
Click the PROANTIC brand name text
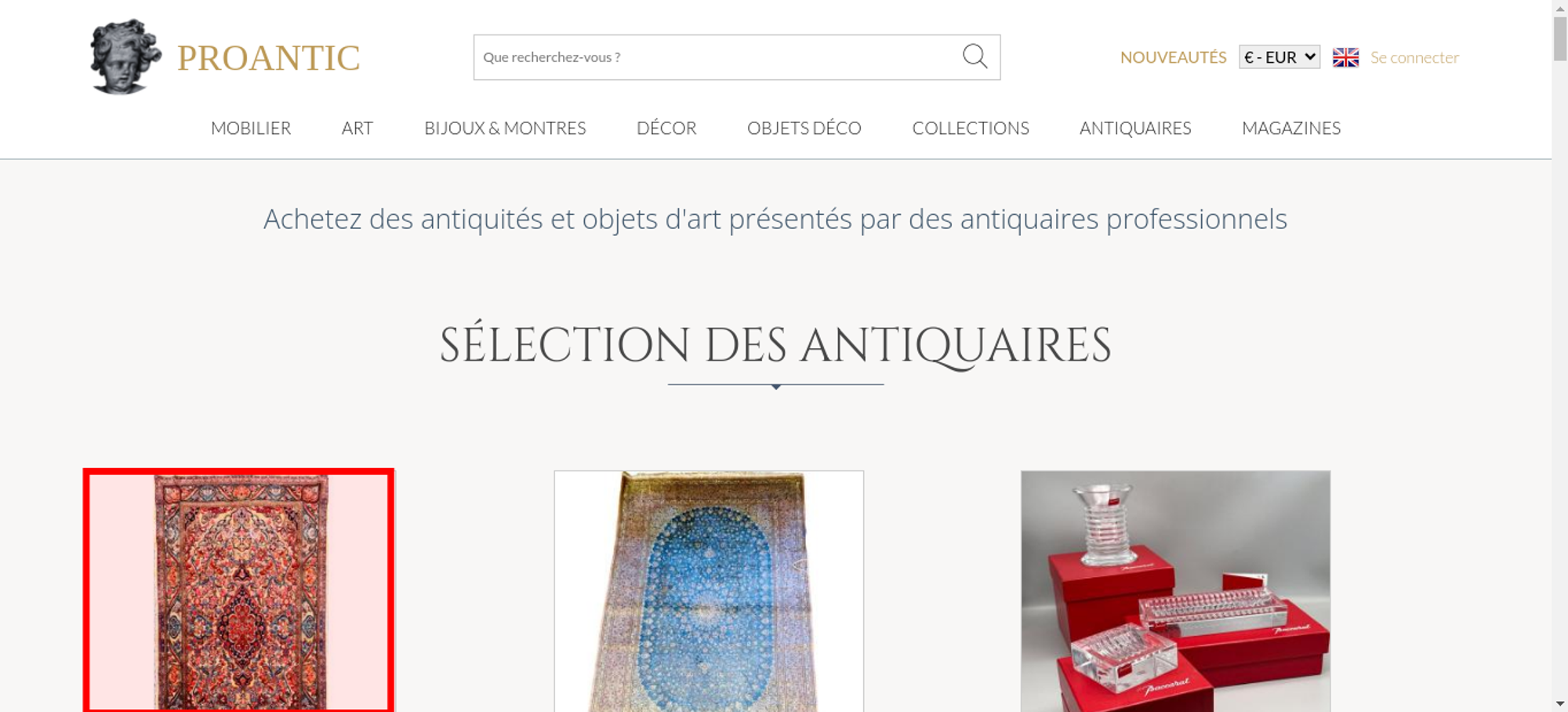(x=268, y=58)
